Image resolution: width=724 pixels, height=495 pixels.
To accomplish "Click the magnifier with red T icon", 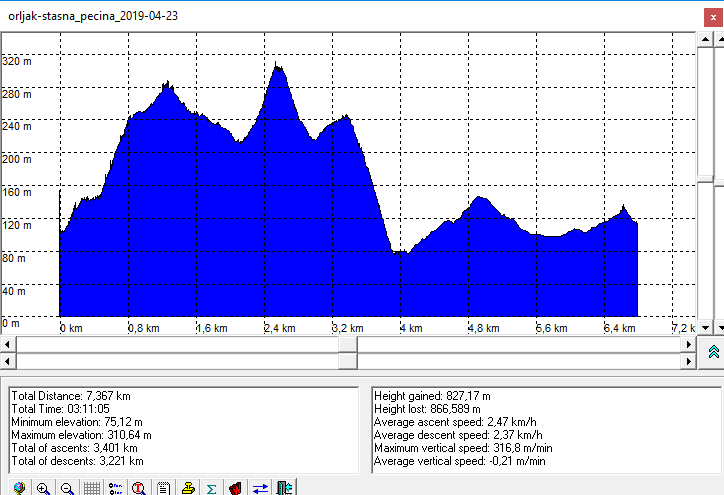I will [139, 488].
